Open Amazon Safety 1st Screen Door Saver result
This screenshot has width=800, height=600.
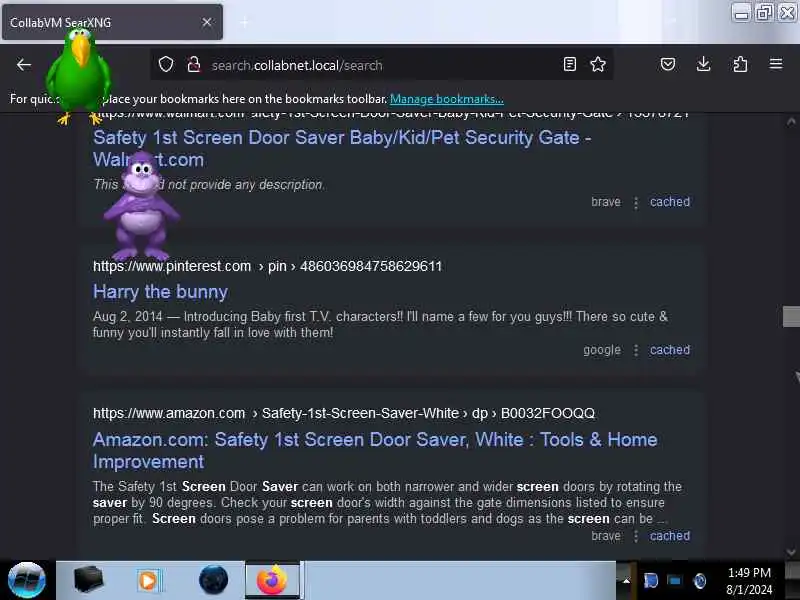pos(375,451)
